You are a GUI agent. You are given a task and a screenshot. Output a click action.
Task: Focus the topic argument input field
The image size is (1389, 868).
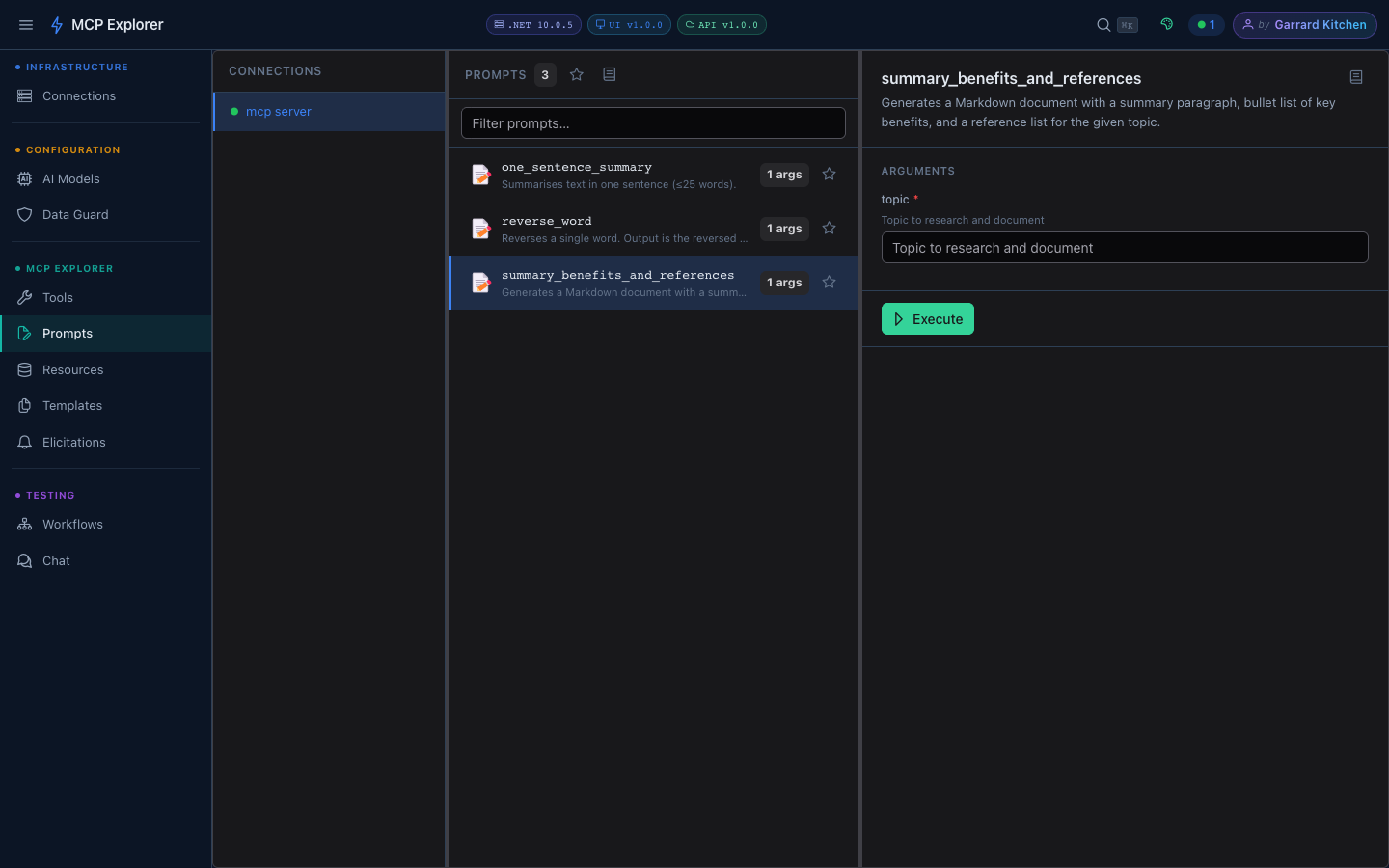(x=1124, y=248)
